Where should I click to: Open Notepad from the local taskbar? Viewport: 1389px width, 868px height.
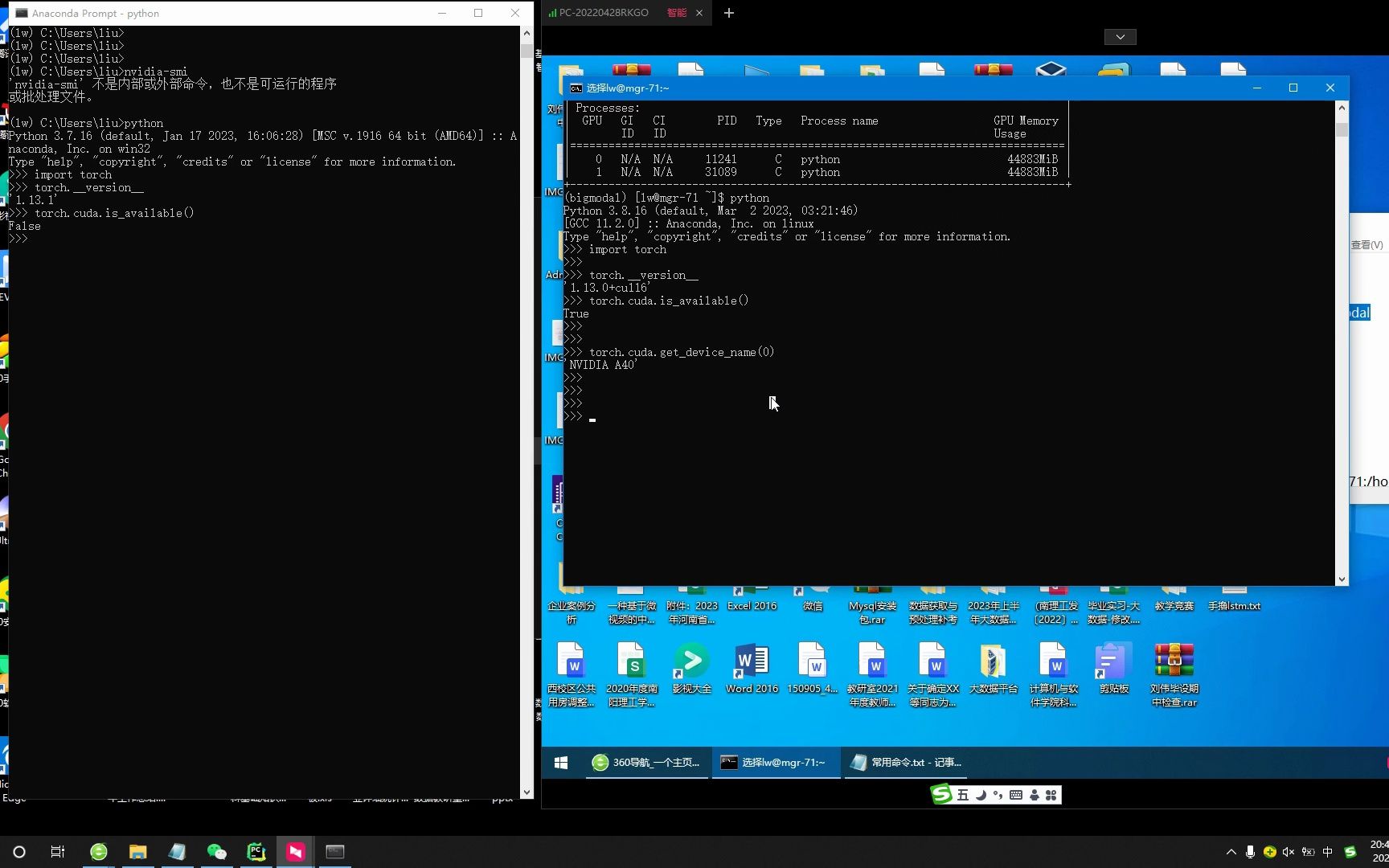click(x=178, y=852)
